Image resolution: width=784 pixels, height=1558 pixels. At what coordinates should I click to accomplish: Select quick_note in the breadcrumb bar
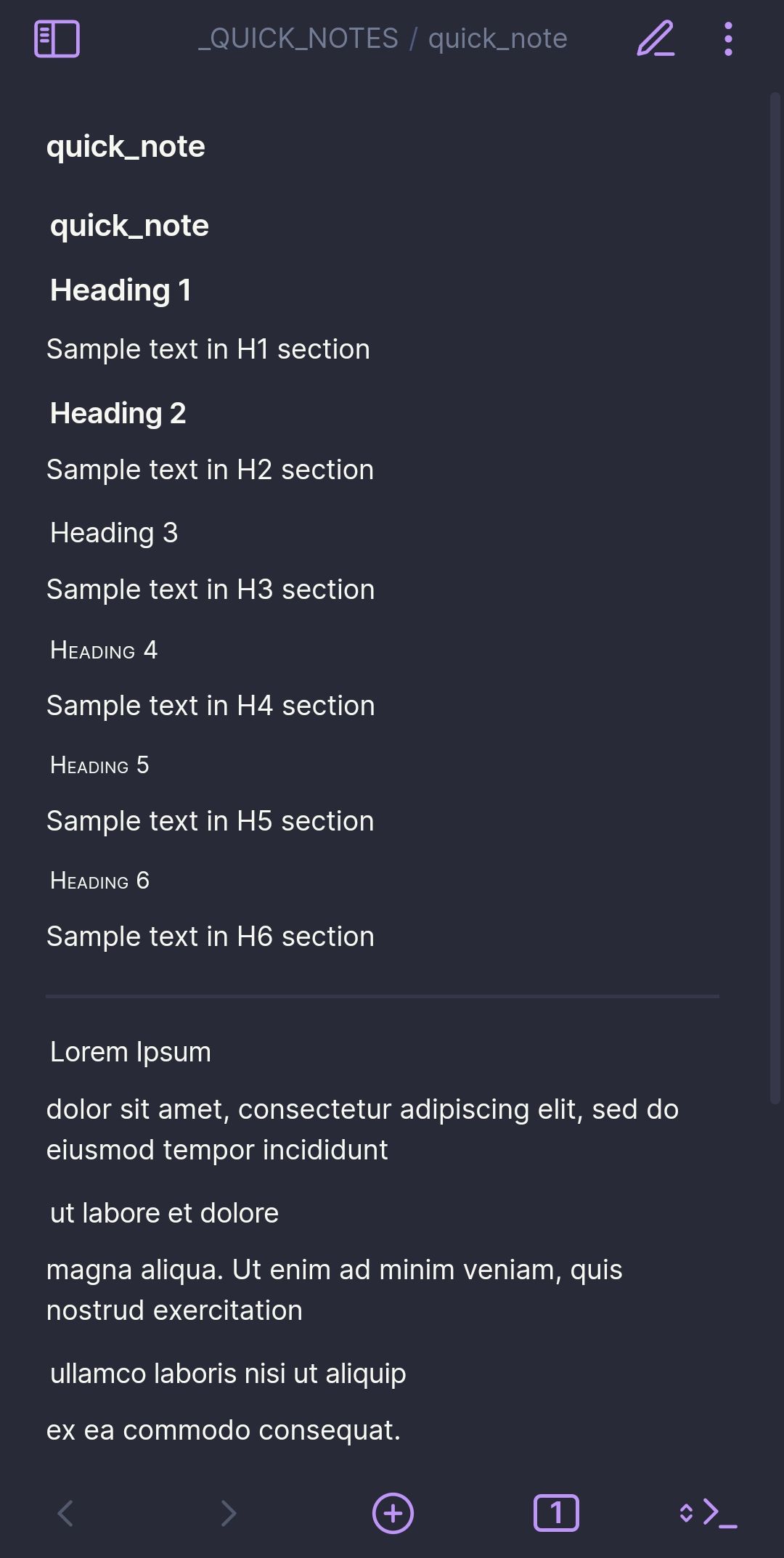tap(497, 38)
